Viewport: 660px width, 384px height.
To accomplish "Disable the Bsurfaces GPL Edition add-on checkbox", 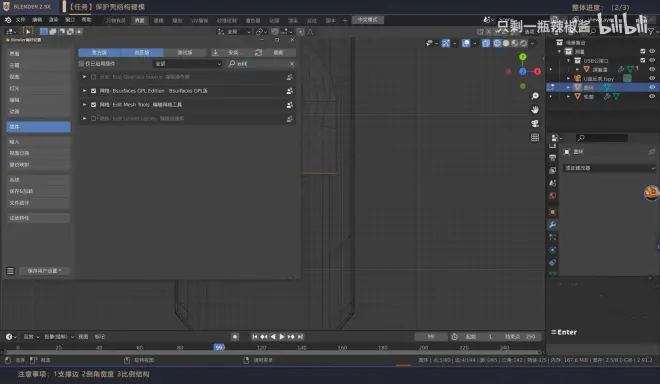I will click(x=93, y=91).
